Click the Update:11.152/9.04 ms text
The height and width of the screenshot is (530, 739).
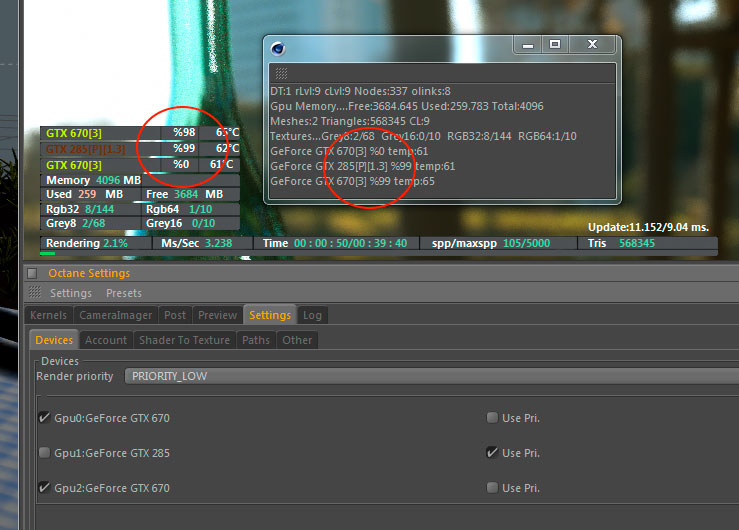pyautogui.click(x=648, y=227)
